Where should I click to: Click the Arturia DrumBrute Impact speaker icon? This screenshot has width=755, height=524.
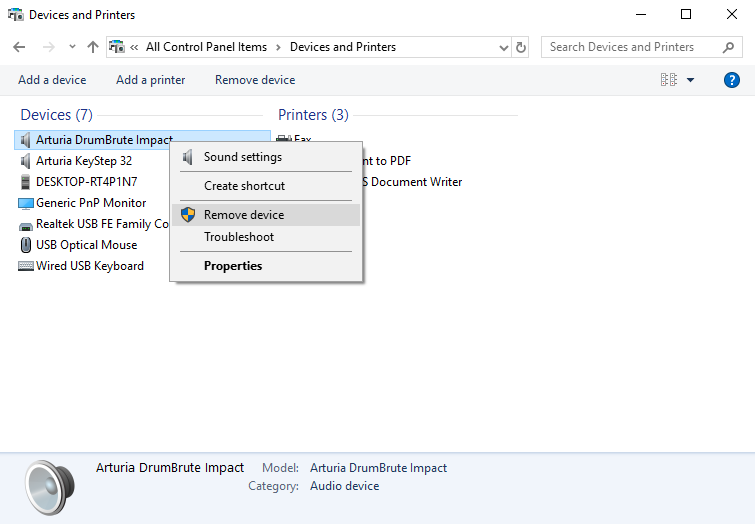click(26, 140)
